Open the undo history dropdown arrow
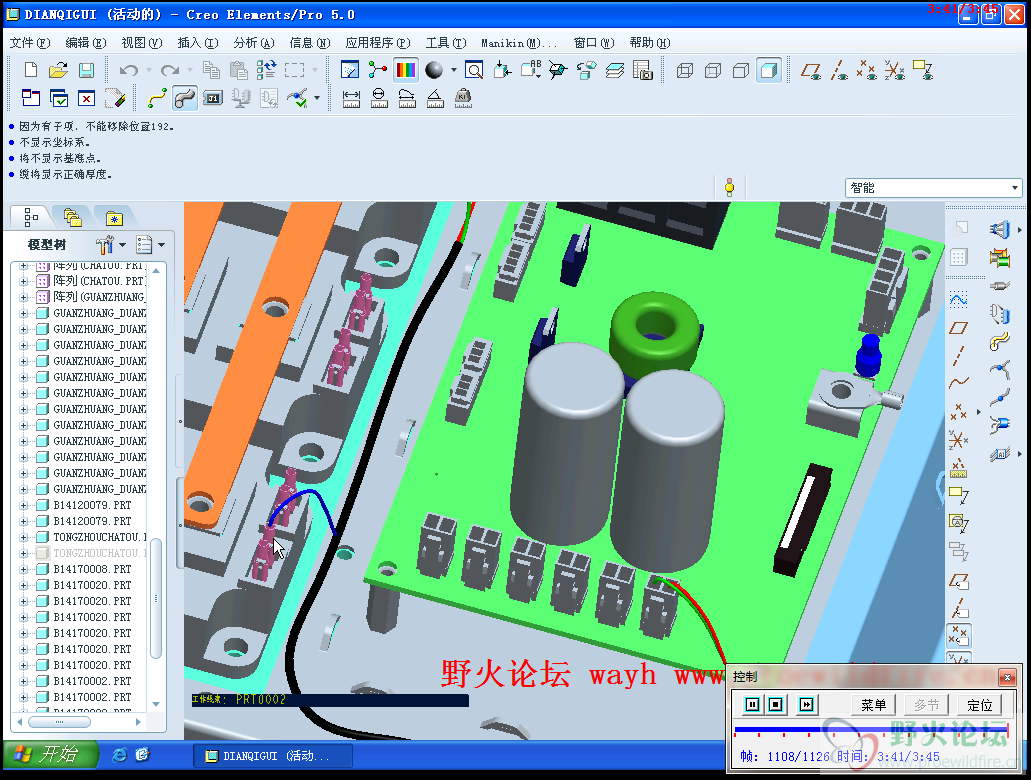Screen dimensions: 1031x780 click(149, 70)
